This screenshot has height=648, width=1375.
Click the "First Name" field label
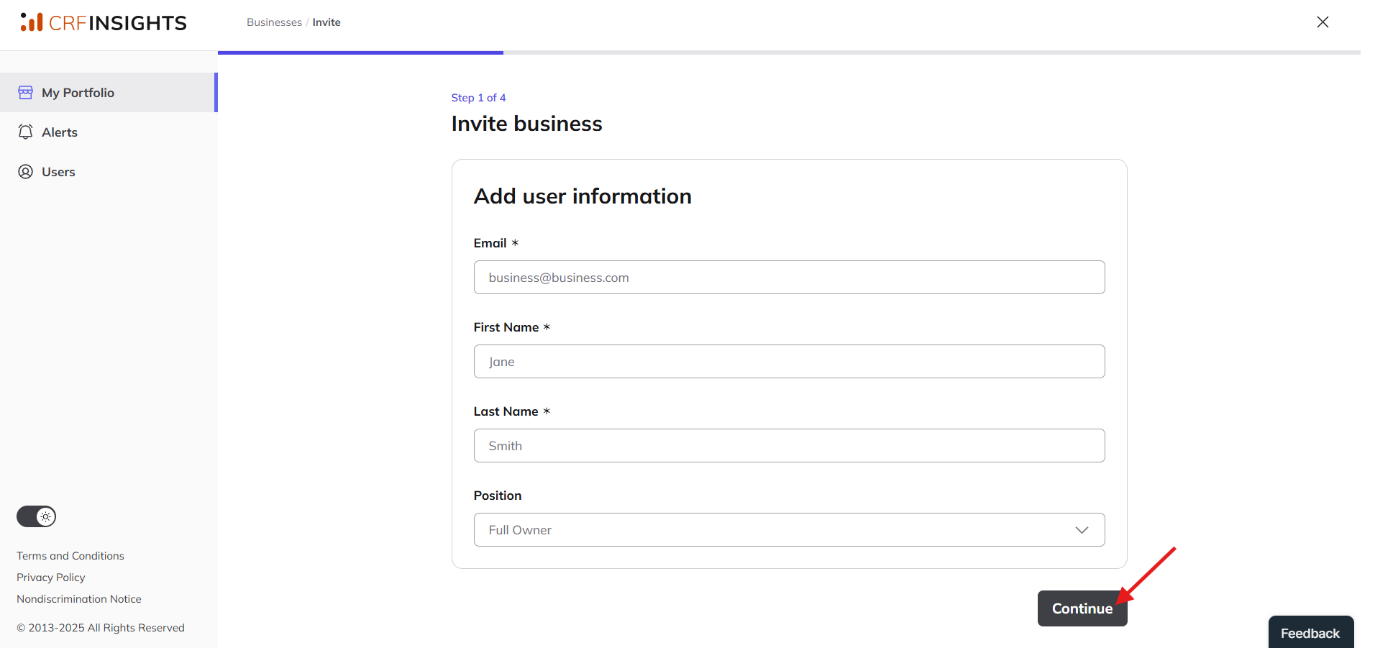click(506, 327)
